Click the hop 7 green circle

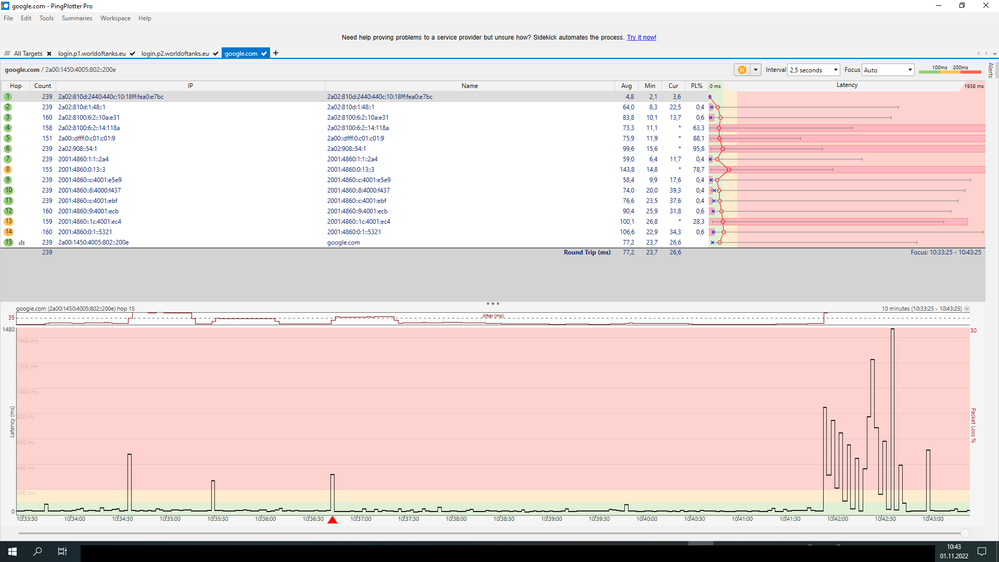(x=8, y=159)
